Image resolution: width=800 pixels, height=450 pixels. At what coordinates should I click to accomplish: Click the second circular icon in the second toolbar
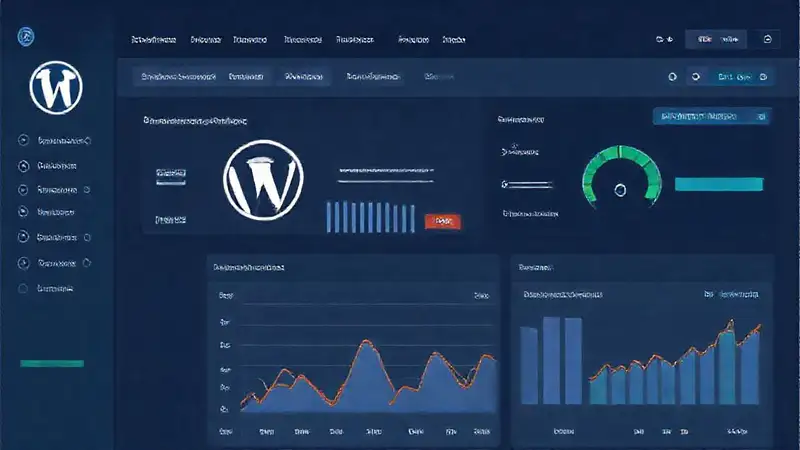[695, 77]
